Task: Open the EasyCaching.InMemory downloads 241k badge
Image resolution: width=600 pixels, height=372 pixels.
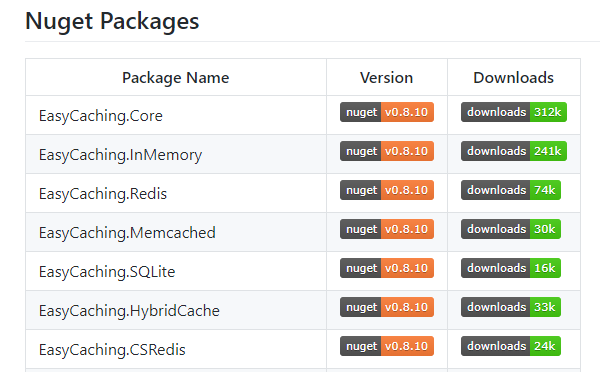Action: (514, 151)
